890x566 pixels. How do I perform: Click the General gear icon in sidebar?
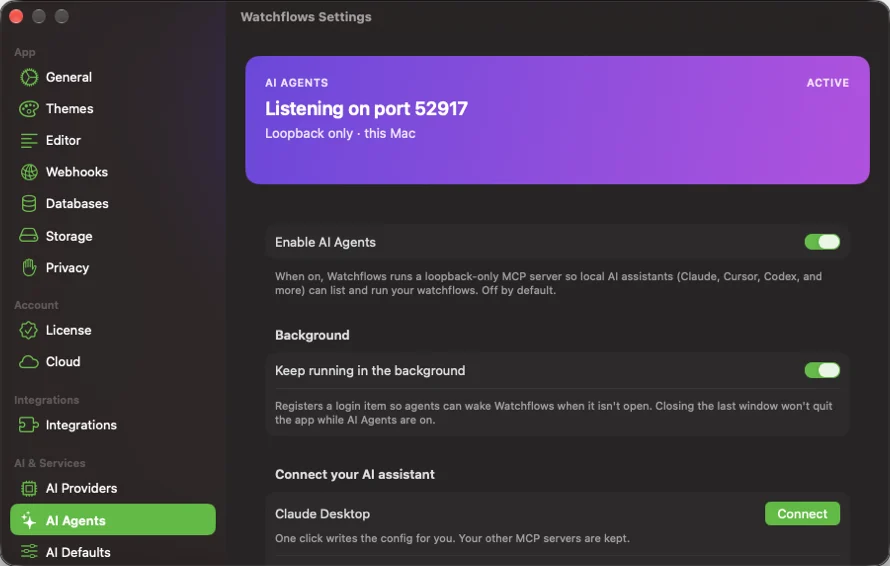coord(29,77)
